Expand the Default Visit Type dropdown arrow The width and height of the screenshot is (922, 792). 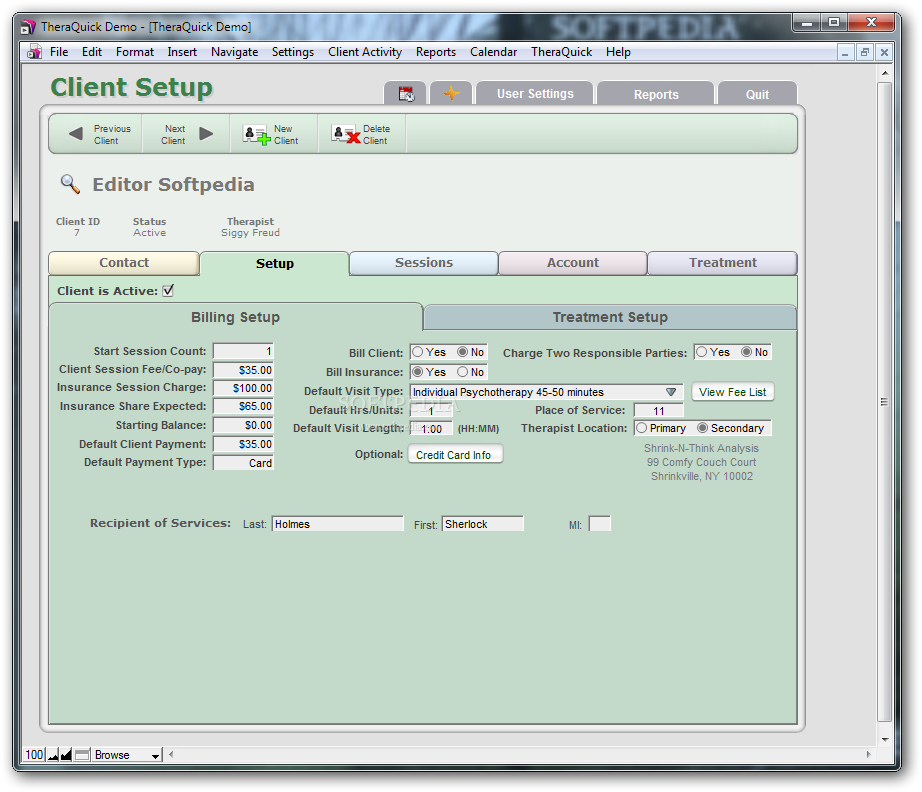point(671,392)
